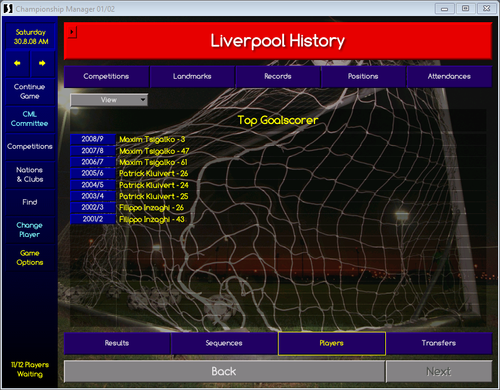The width and height of the screenshot is (500, 390).
Task: Close the Championship Manager window
Action: 487,9
